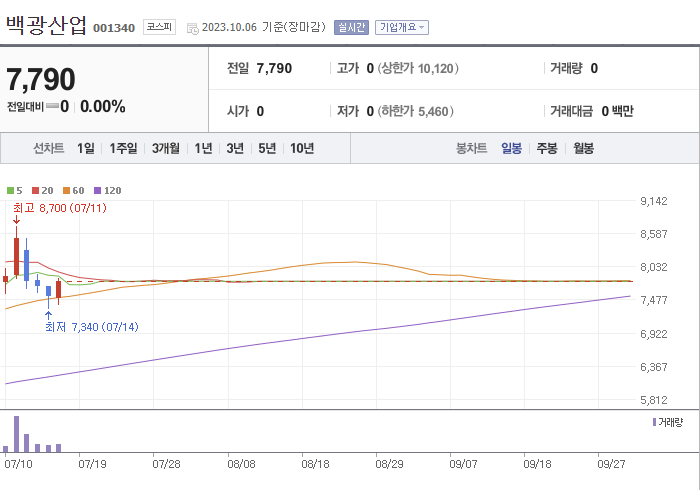Click the 08/18 date axis label
Screen dimensions: 700x490
[x=315, y=464]
